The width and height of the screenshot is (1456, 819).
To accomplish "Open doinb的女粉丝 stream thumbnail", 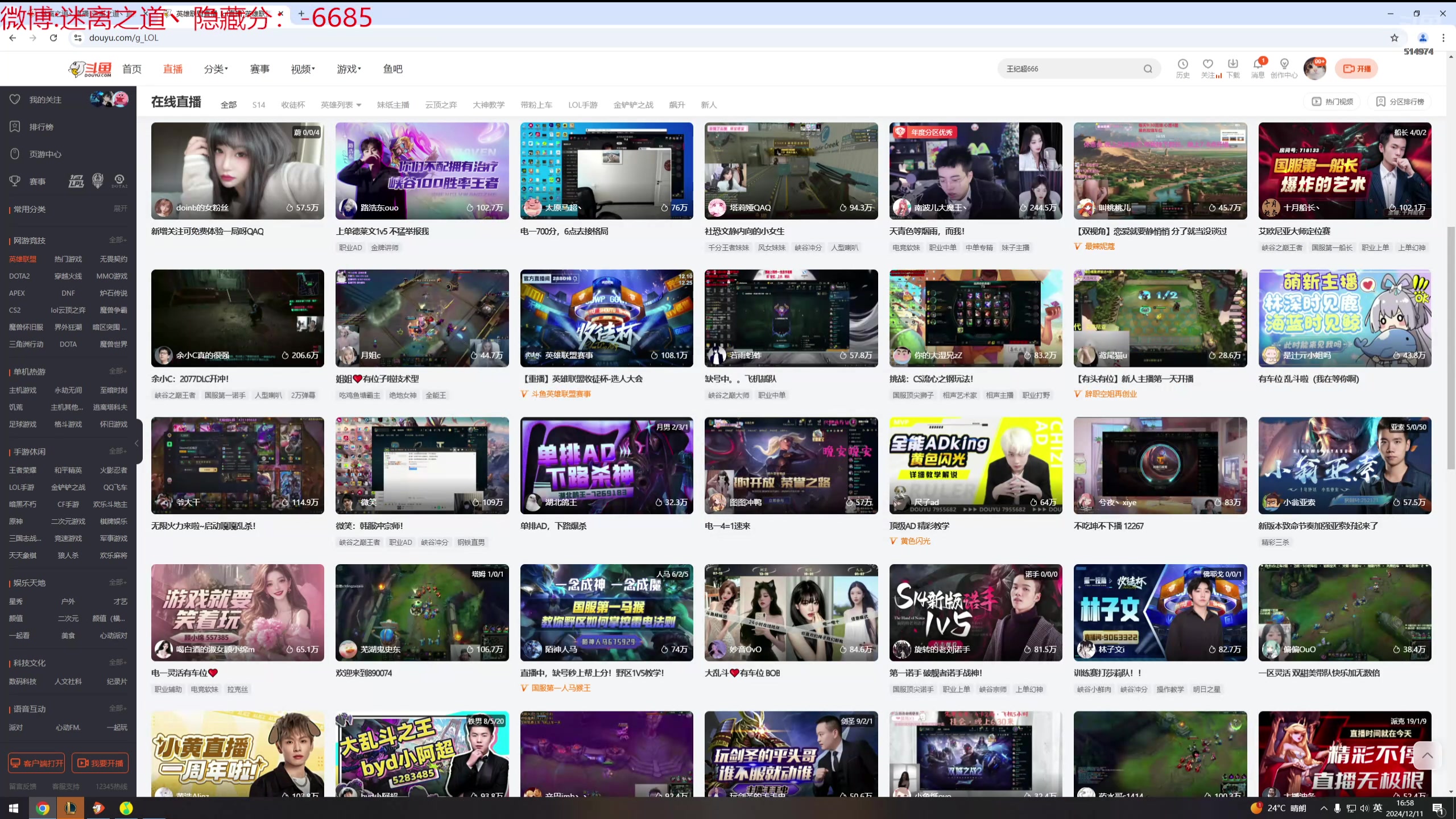I will click(x=238, y=171).
